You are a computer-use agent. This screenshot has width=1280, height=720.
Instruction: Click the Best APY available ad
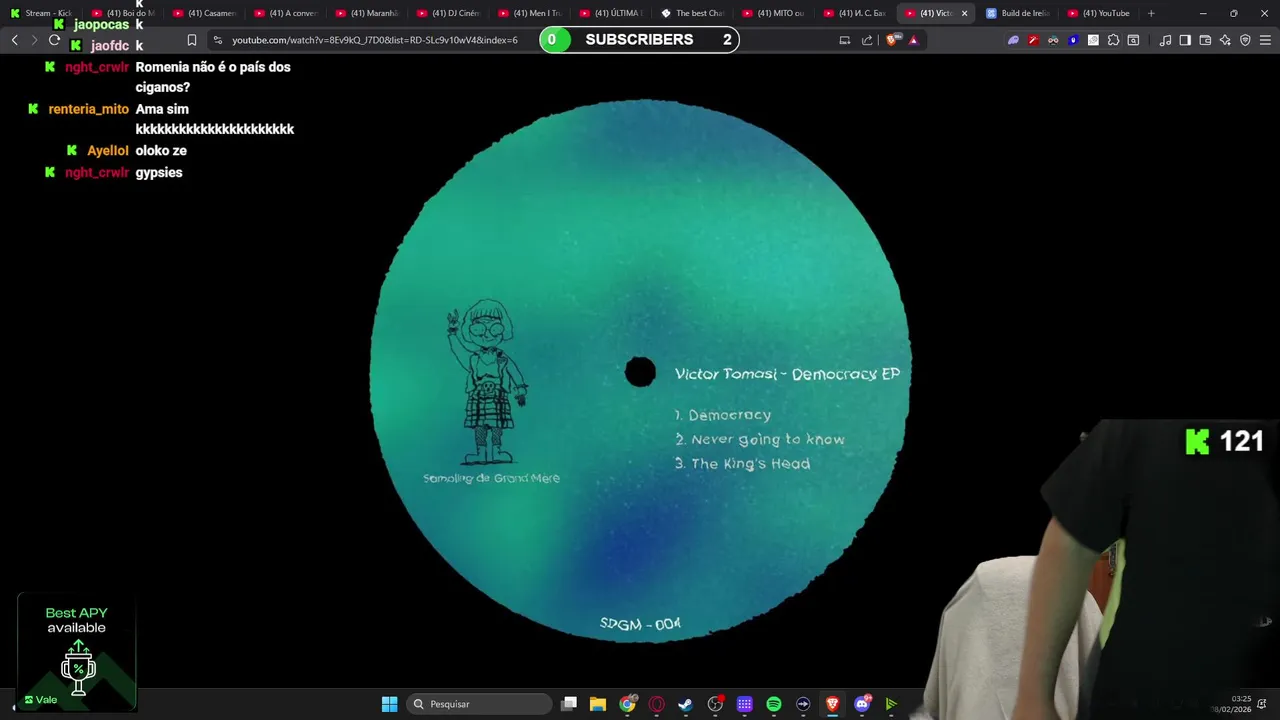click(77, 652)
